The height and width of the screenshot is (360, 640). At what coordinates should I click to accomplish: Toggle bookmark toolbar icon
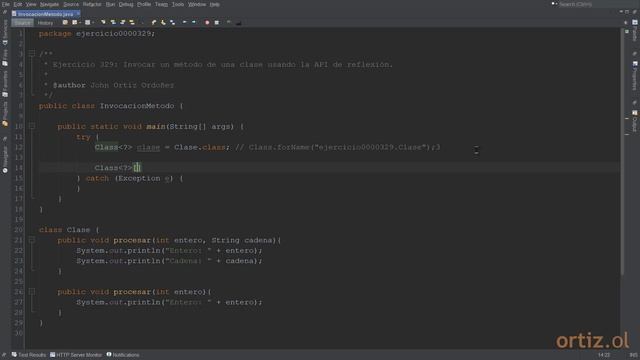(x=173, y=22)
